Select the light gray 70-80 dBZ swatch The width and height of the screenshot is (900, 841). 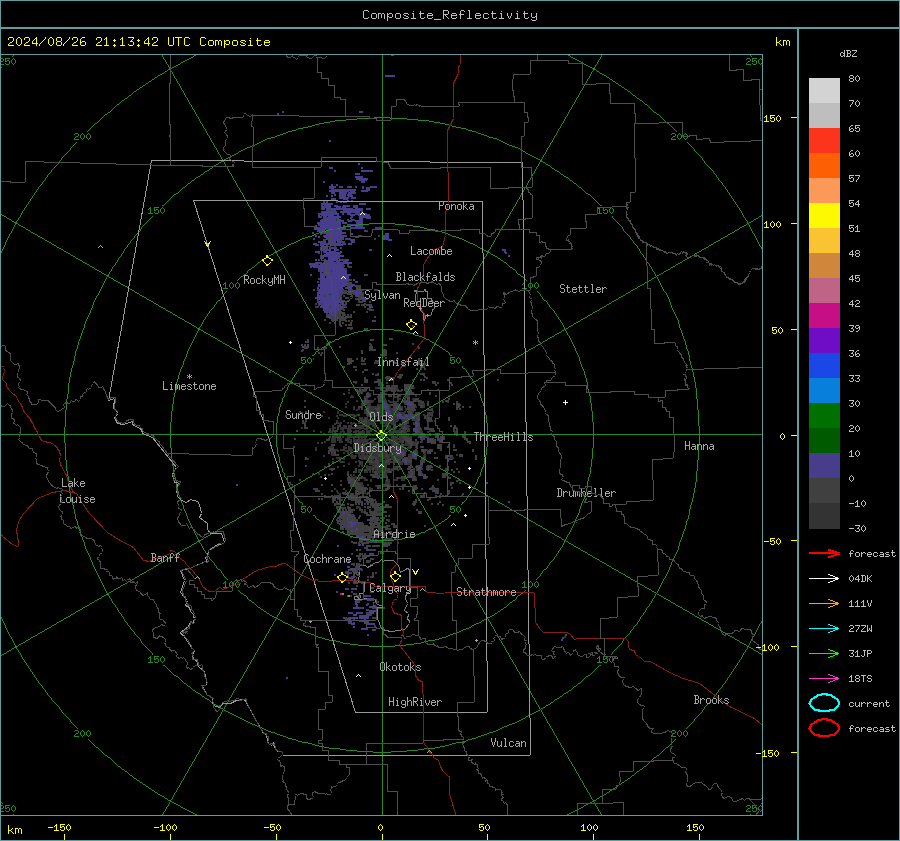point(824,90)
